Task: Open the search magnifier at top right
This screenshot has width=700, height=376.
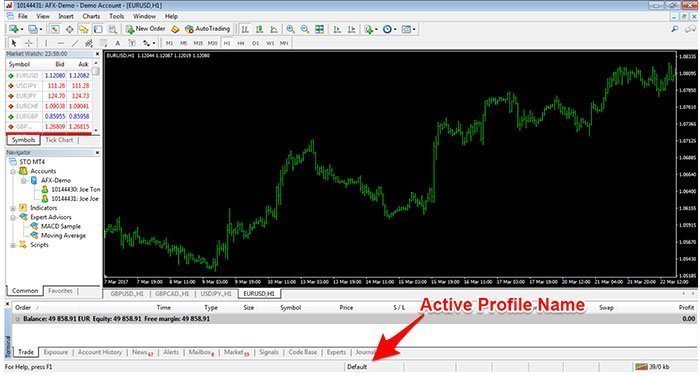Action: 675,29
